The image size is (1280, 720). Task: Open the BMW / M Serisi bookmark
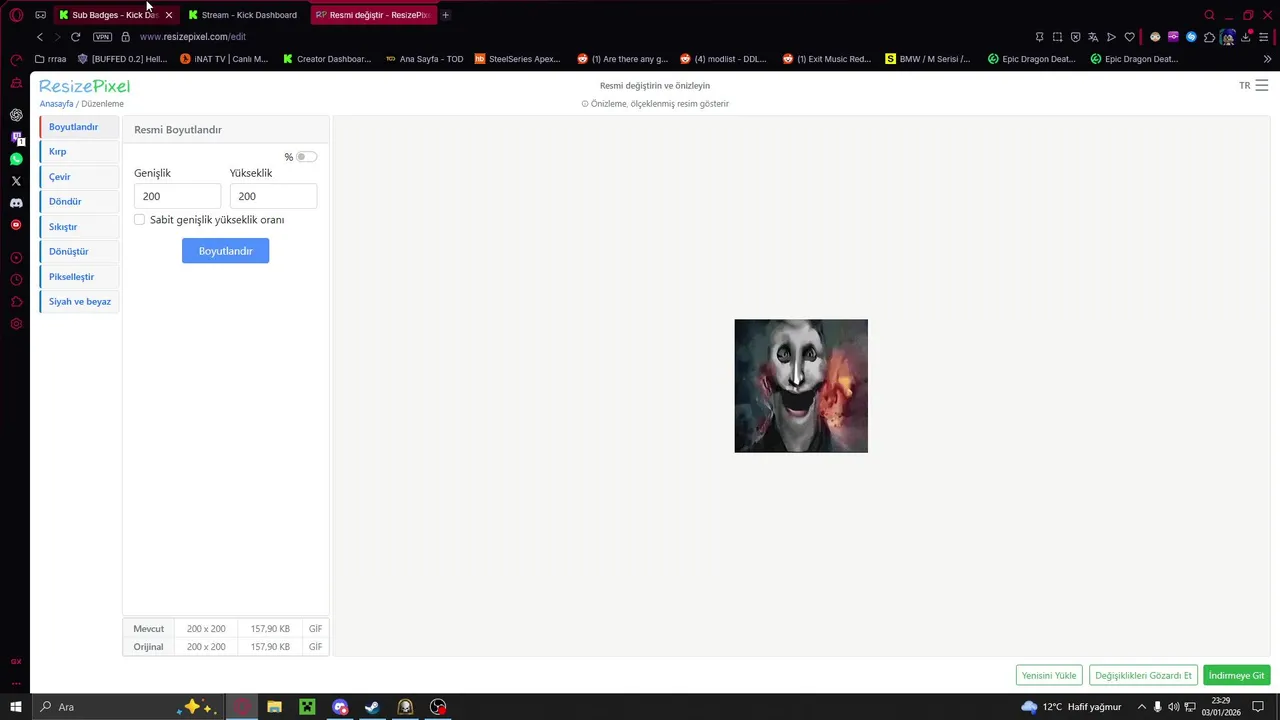[928, 59]
